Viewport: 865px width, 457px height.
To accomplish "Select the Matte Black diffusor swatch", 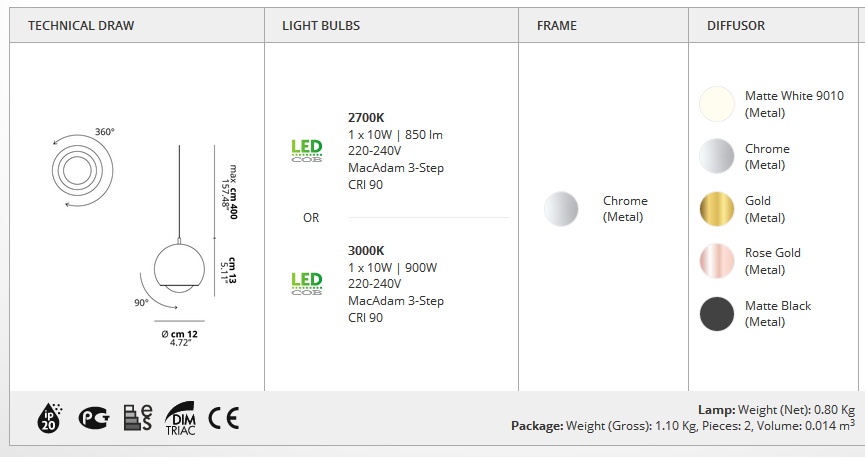I will [x=717, y=313].
